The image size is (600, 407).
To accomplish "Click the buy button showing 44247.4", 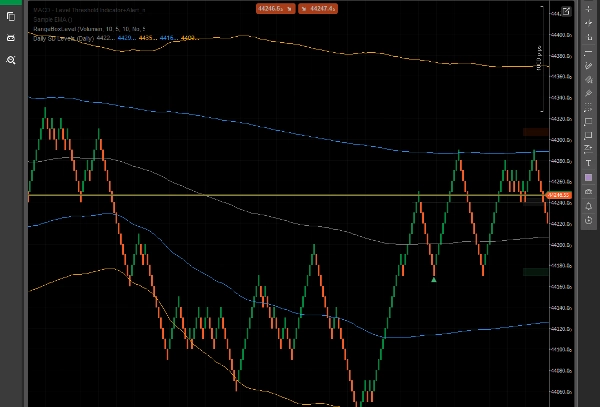I will point(318,8).
